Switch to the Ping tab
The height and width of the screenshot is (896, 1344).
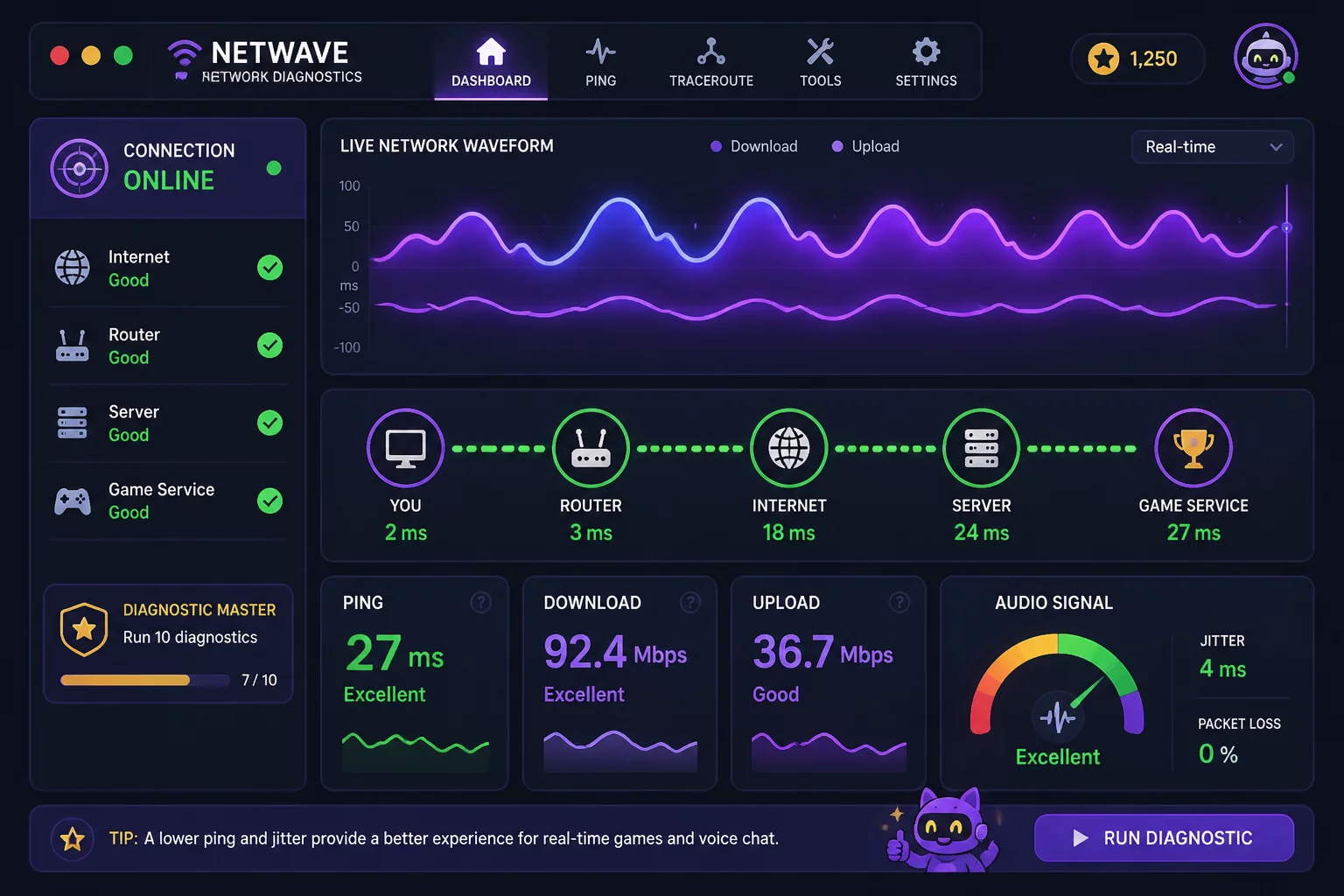point(601,62)
